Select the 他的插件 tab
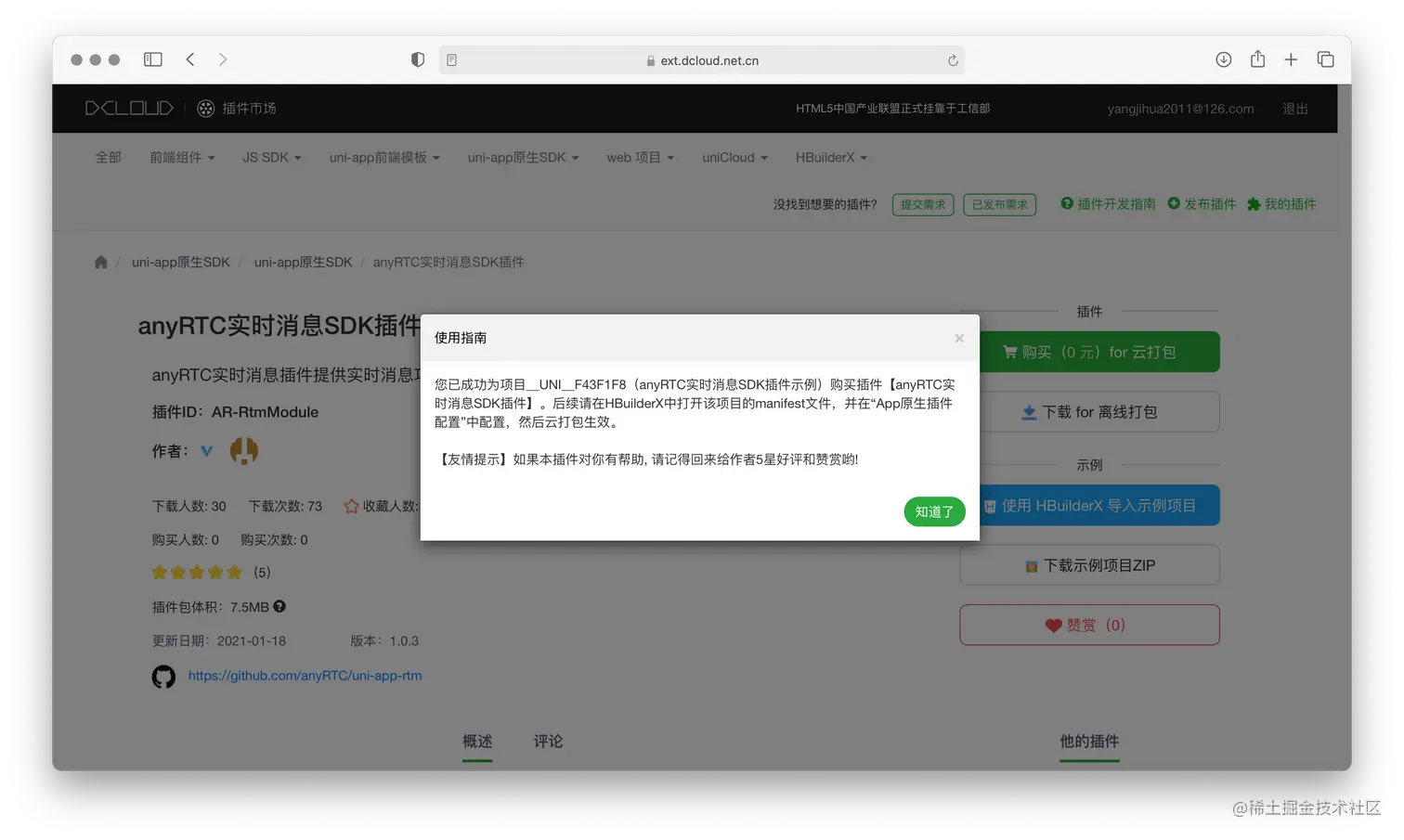This screenshot has width=1404, height=840. point(1089,742)
